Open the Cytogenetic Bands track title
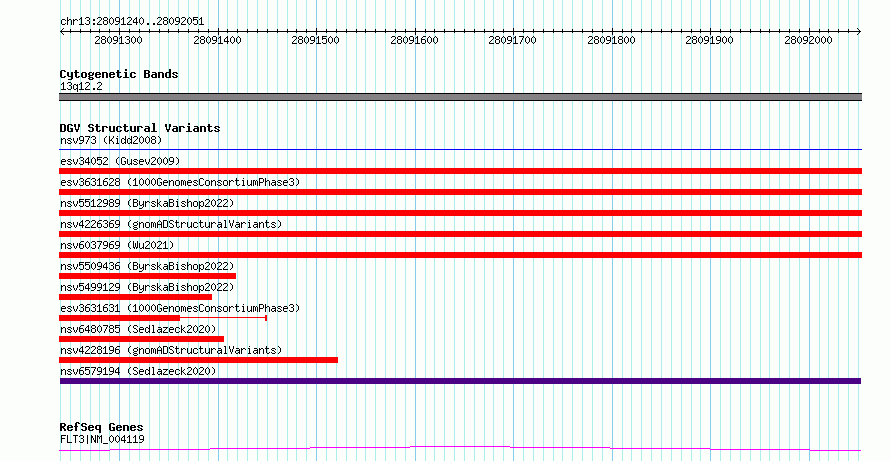The height and width of the screenshot is (461, 890). pyautogui.click(x=119, y=74)
